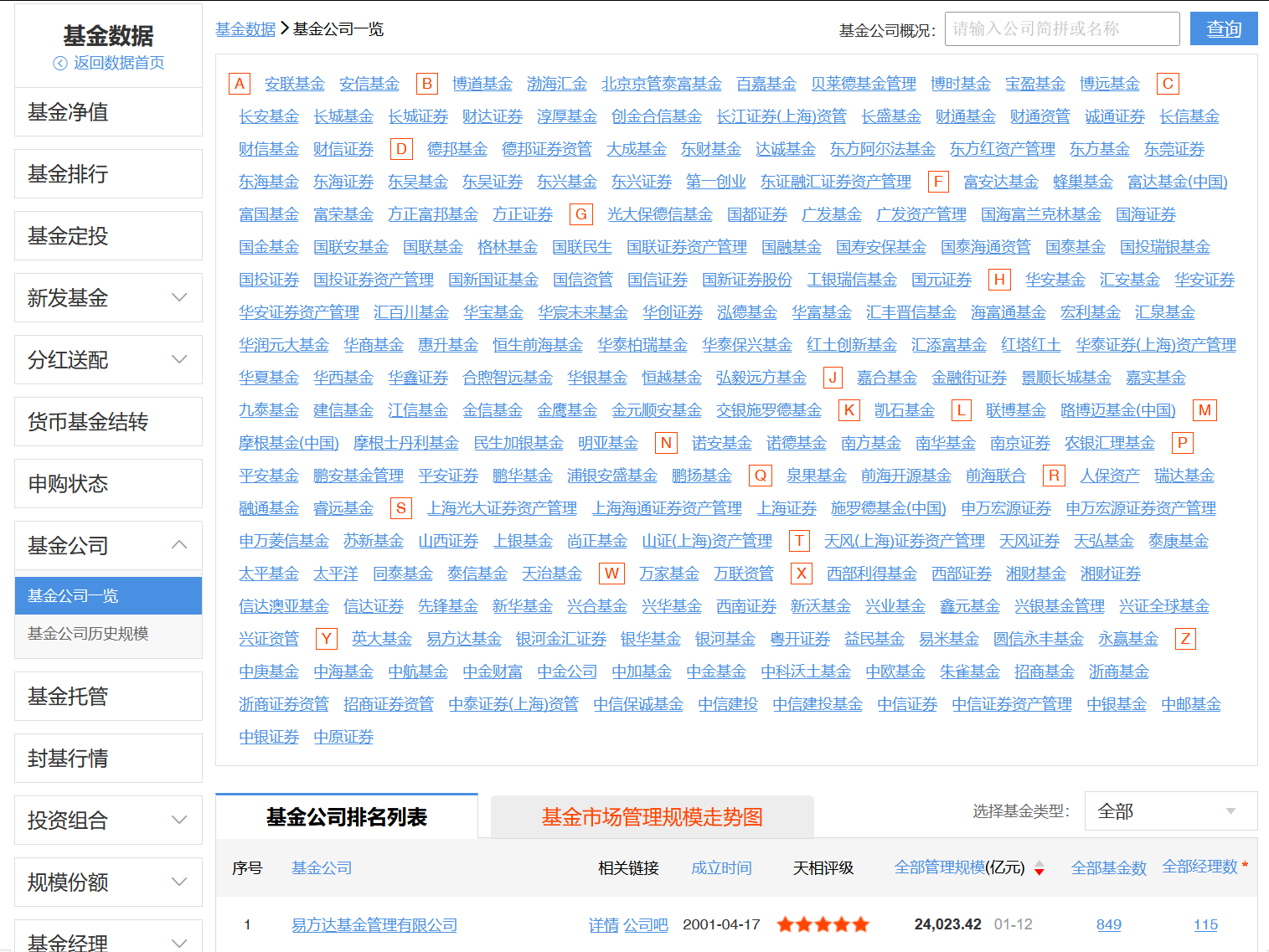Click the letter W index box
This screenshot has width=1269, height=952.
611,573
